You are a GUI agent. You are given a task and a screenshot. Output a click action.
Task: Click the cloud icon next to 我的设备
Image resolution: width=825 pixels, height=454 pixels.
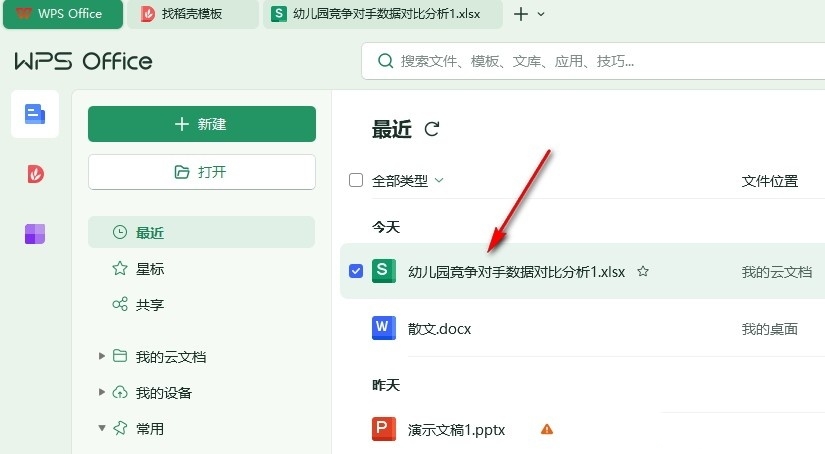(x=120, y=392)
